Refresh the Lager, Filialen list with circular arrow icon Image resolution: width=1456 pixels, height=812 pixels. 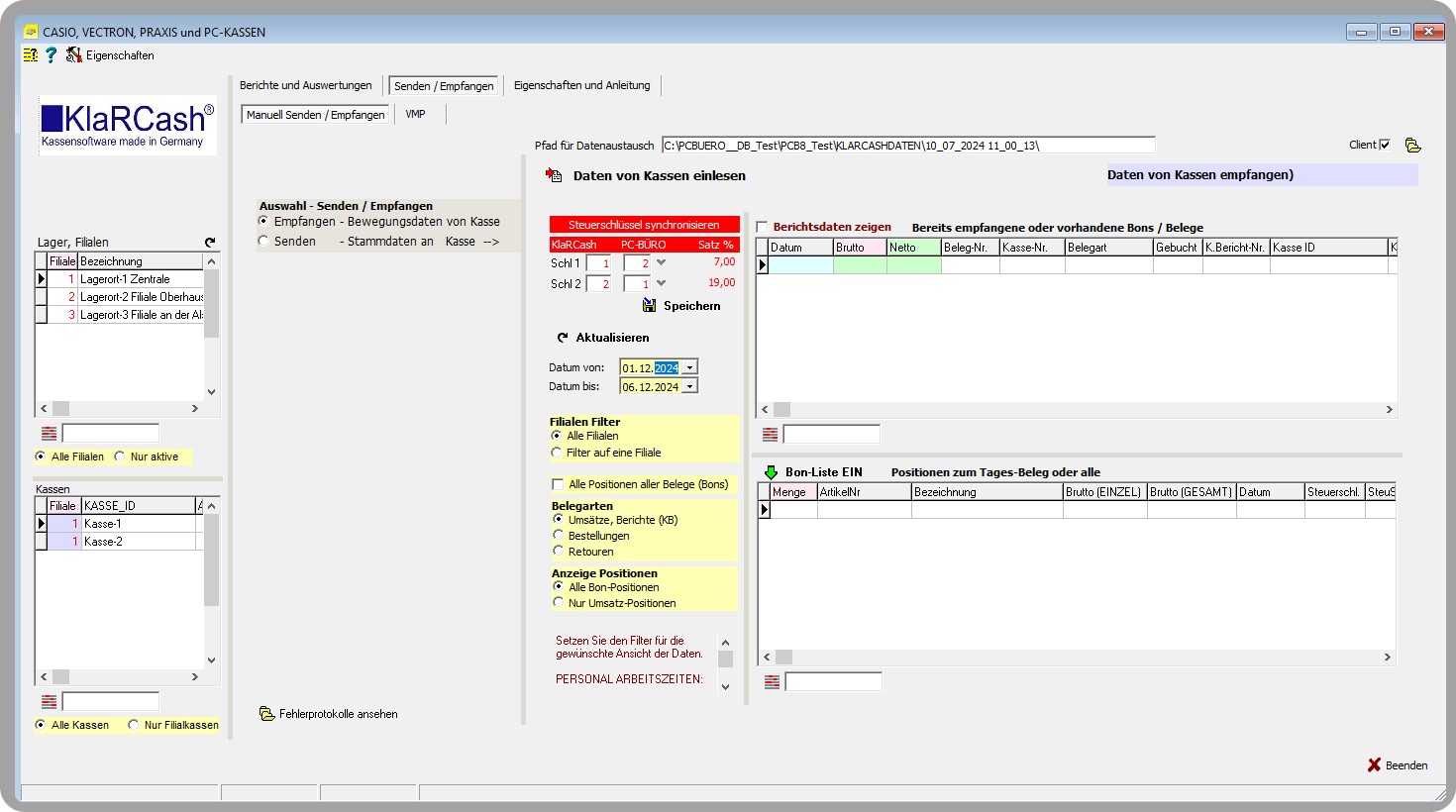pos(209,242)
